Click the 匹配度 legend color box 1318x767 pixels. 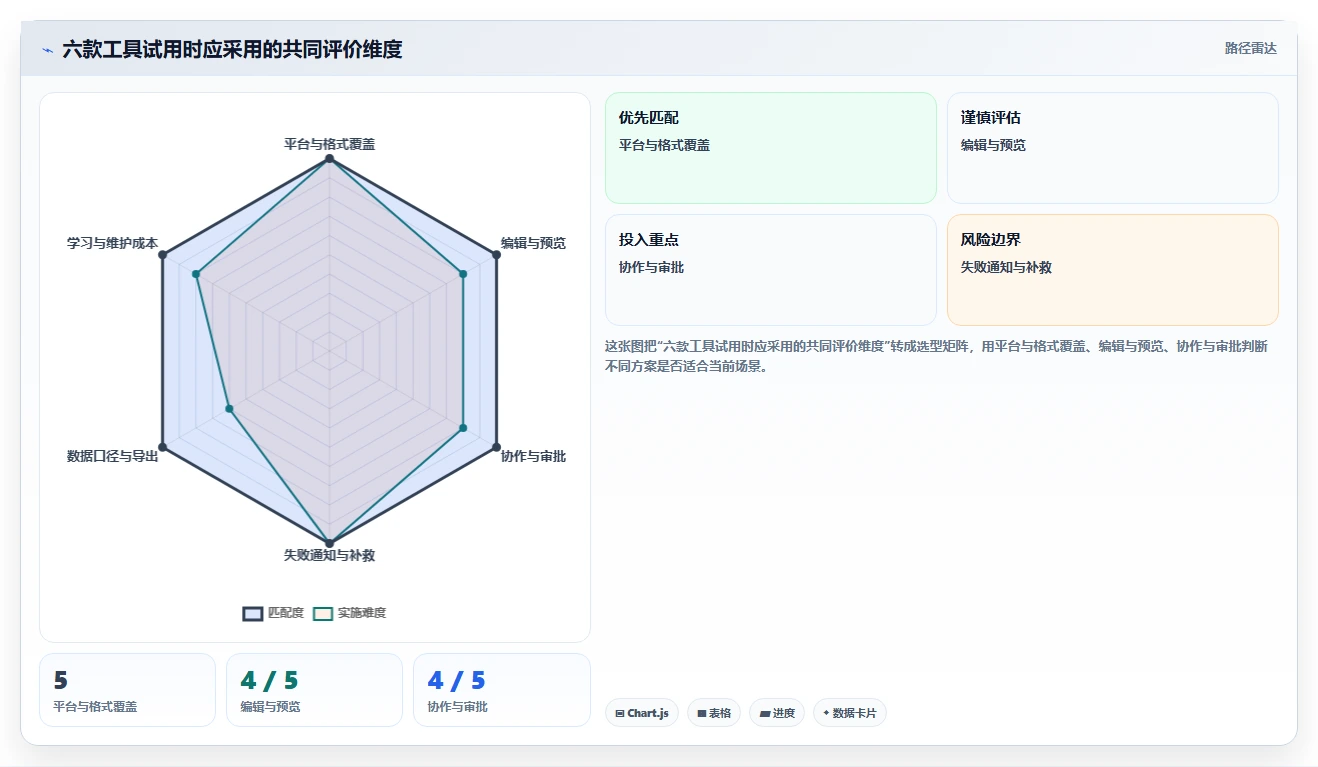[253, 613]
